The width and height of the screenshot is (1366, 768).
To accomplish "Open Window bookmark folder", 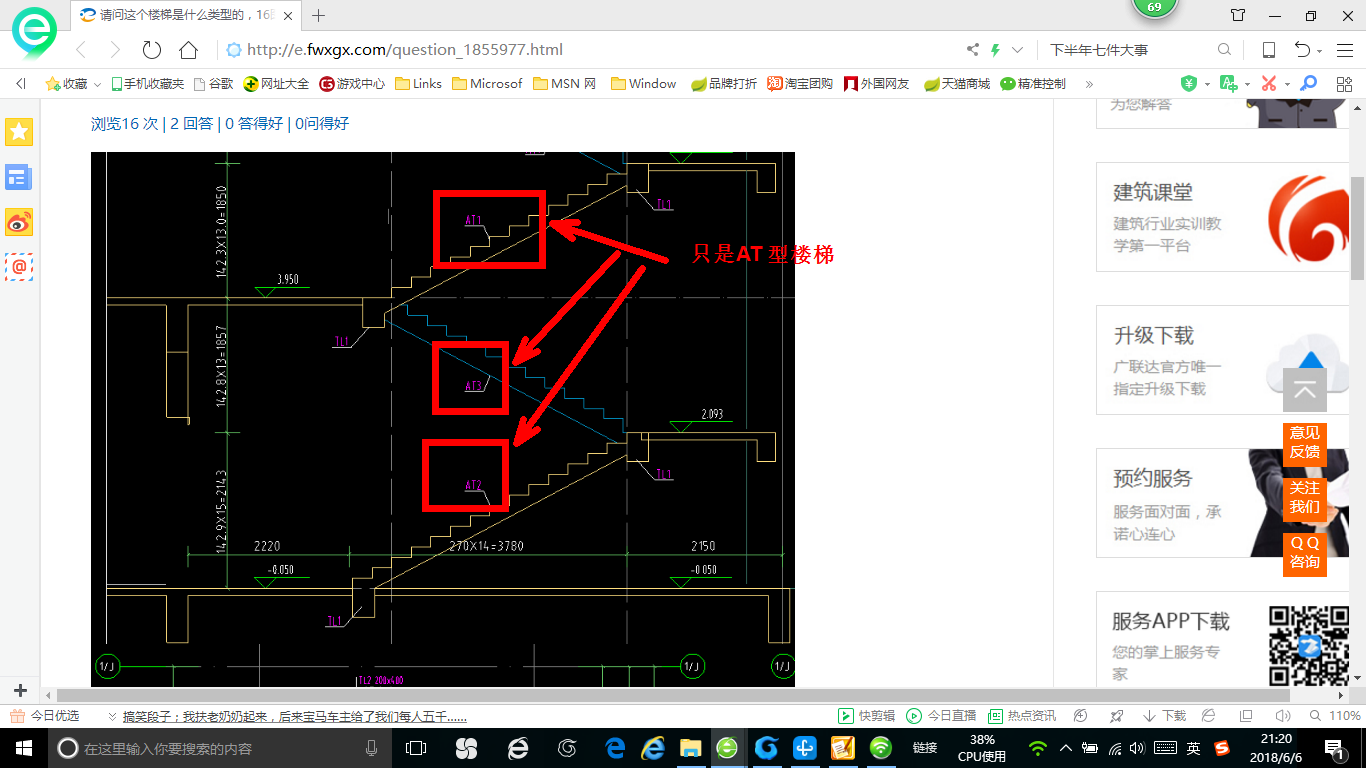I will (x=643, y=84).
